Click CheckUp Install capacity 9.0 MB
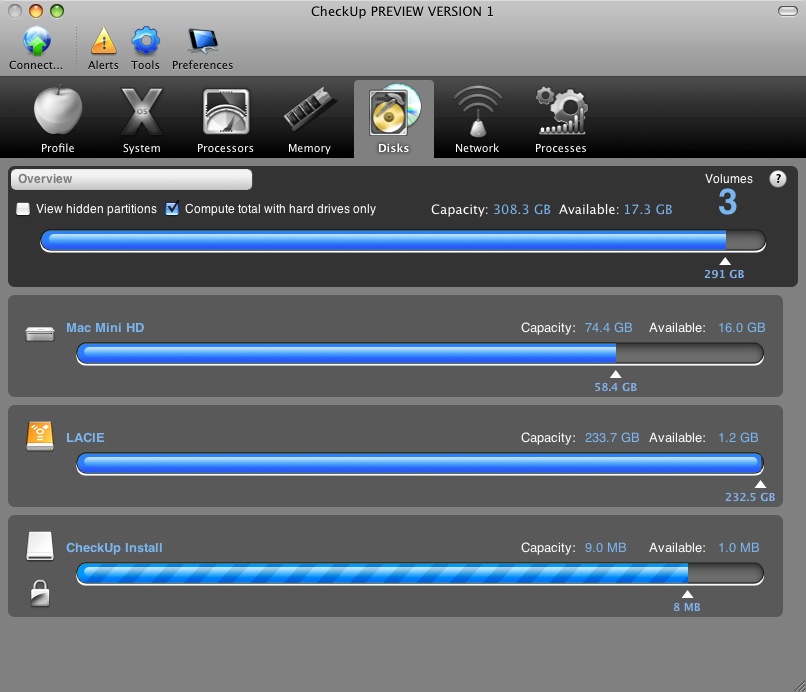This screenshot has height=692, width=806. pyautogui.click(x=606, y=548)
